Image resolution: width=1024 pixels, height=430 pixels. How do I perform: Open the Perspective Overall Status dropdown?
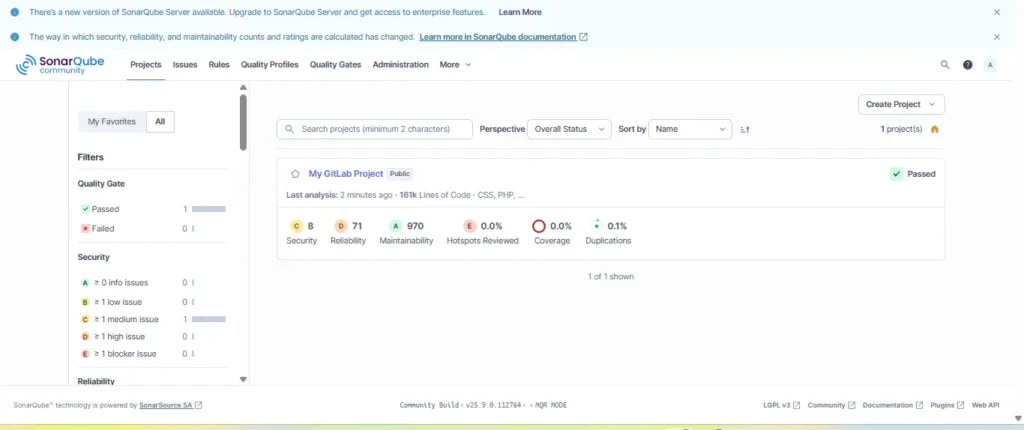click(569, 129)
